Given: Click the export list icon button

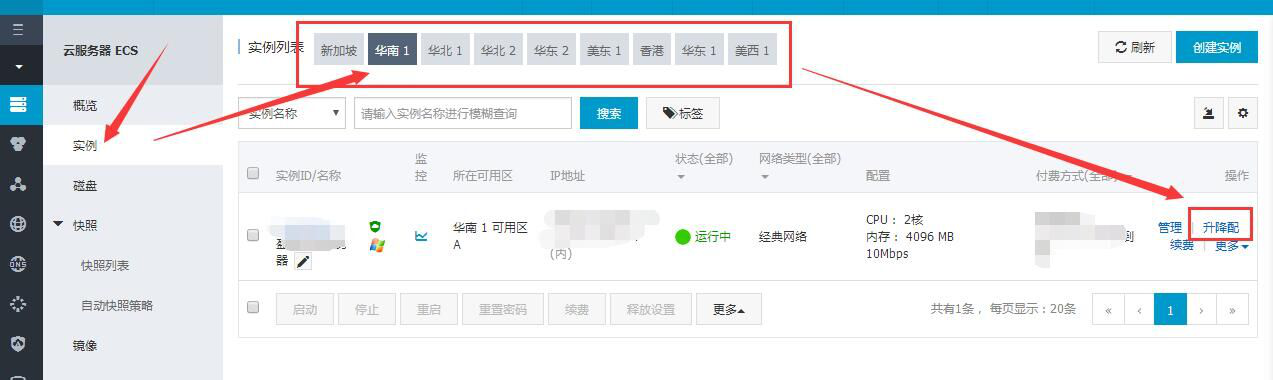Looking at the screenshot, I should click(x=1209, y=113).
